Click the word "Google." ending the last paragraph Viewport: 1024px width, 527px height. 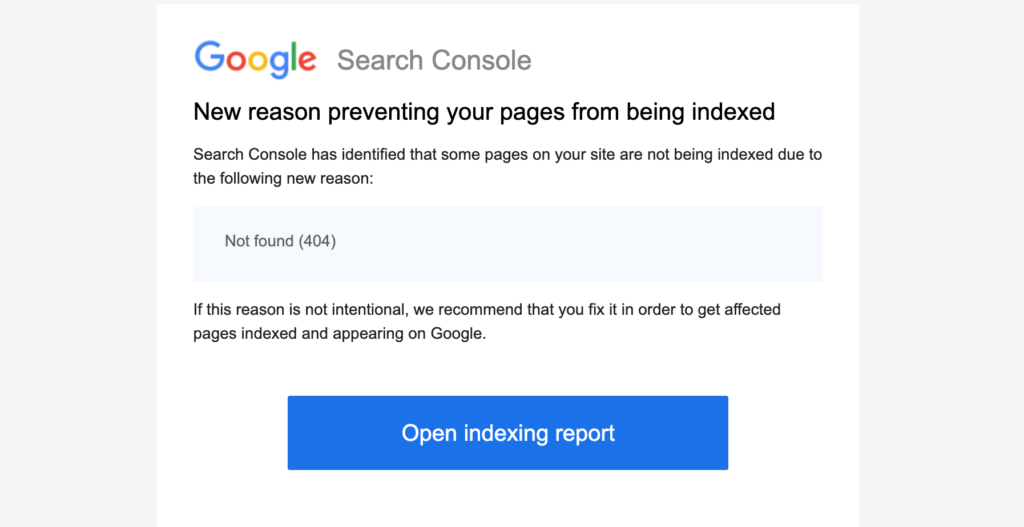click(x=458, y=334)
